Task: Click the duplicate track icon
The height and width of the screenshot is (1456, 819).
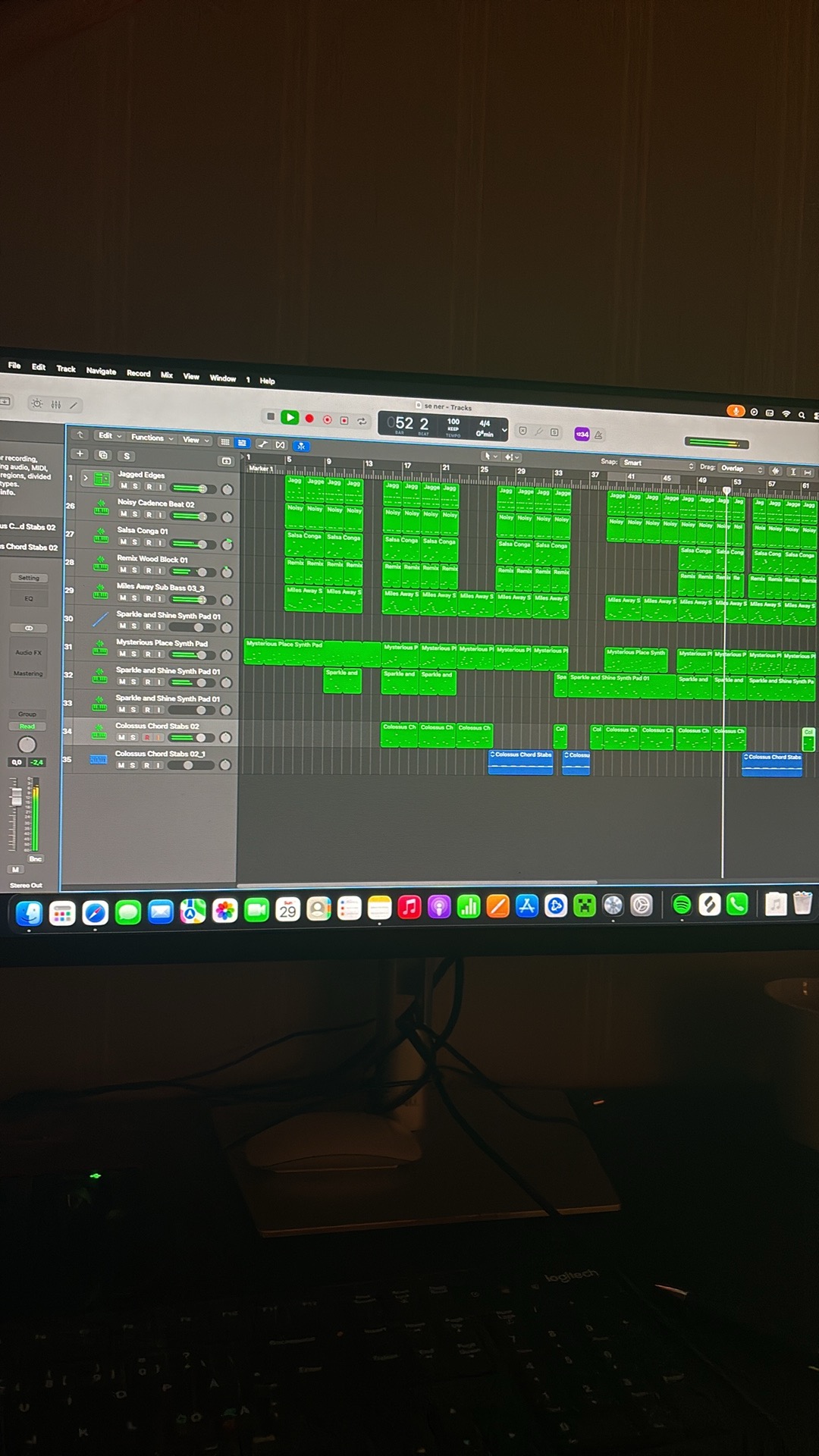Action: (104, 455)
